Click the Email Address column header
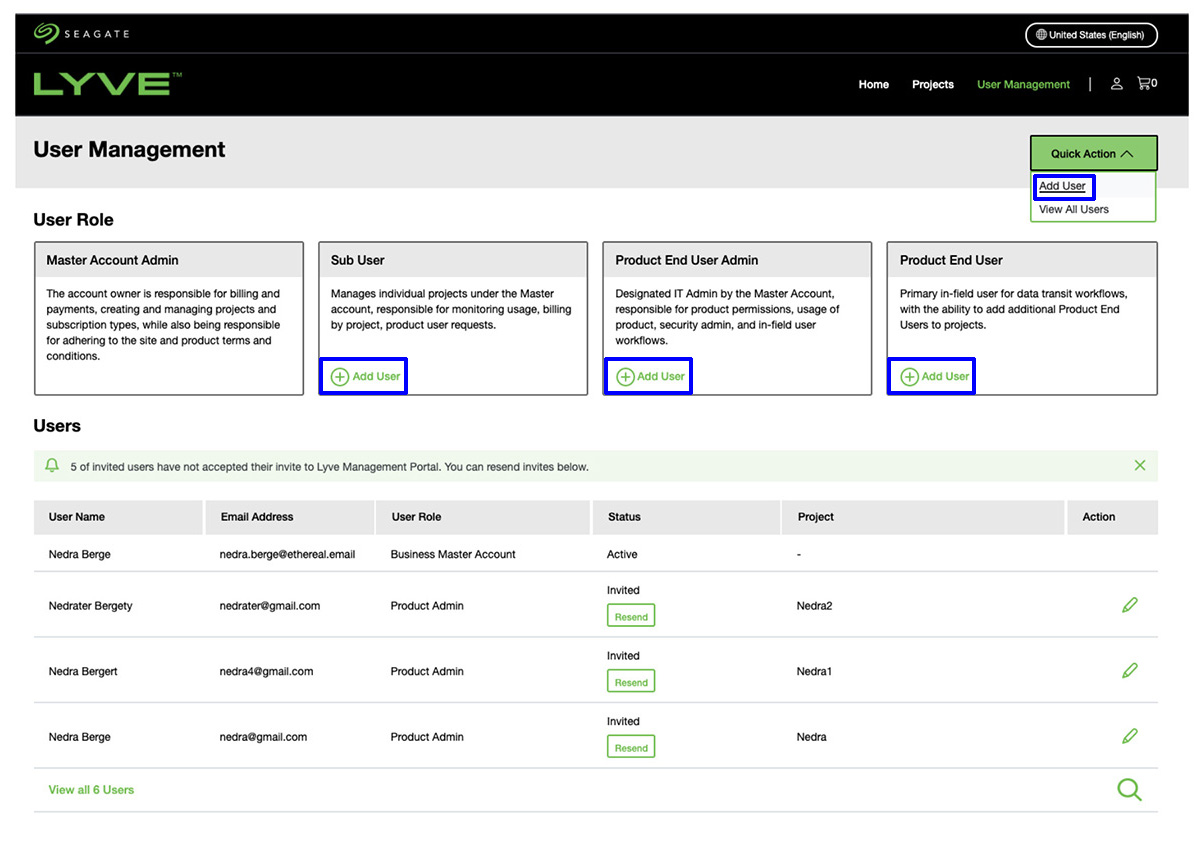The width and height of the screenshot is (1200, 844). 290,517
